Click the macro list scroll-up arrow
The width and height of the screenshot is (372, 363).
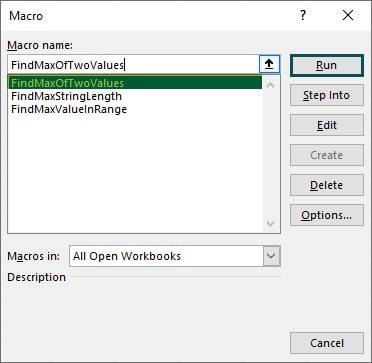pyautogui.click(x=271, y=85)
